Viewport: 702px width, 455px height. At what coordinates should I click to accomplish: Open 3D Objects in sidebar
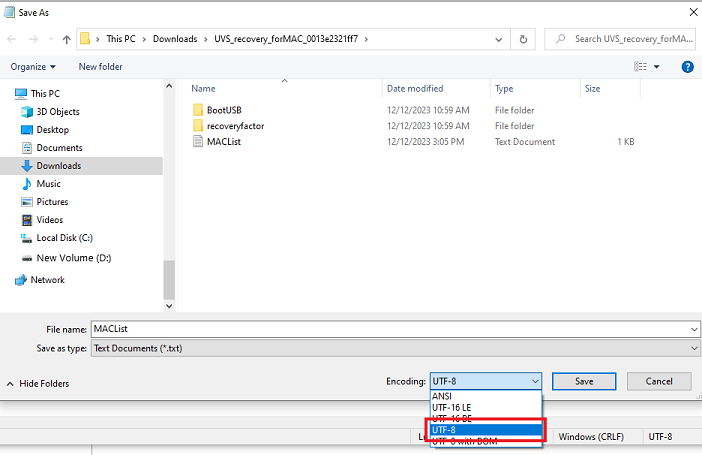(58, 112)
